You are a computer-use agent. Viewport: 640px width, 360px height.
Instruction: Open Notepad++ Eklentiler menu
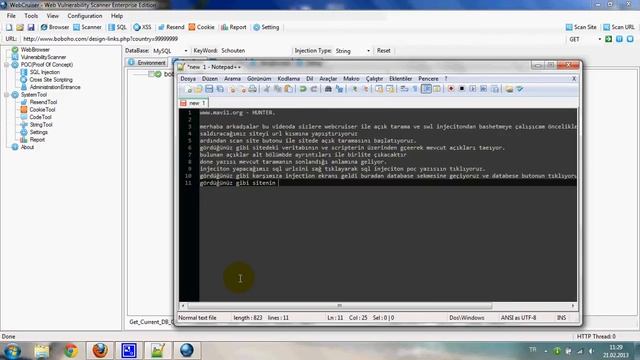(400, 78)
